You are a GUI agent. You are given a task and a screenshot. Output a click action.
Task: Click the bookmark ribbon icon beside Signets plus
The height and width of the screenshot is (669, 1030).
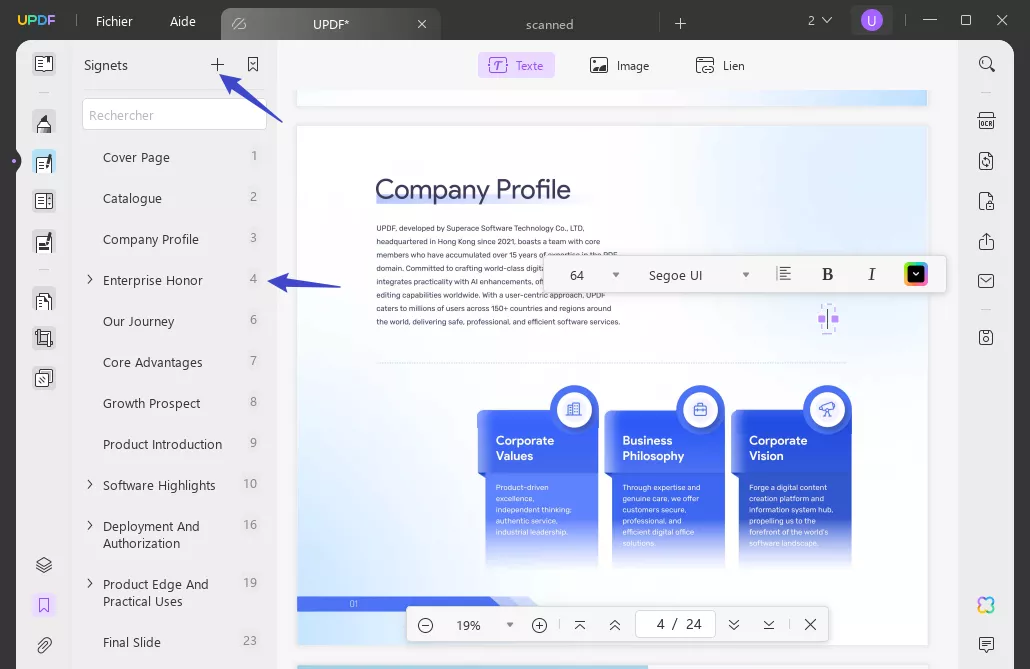[x=253, y=64]
